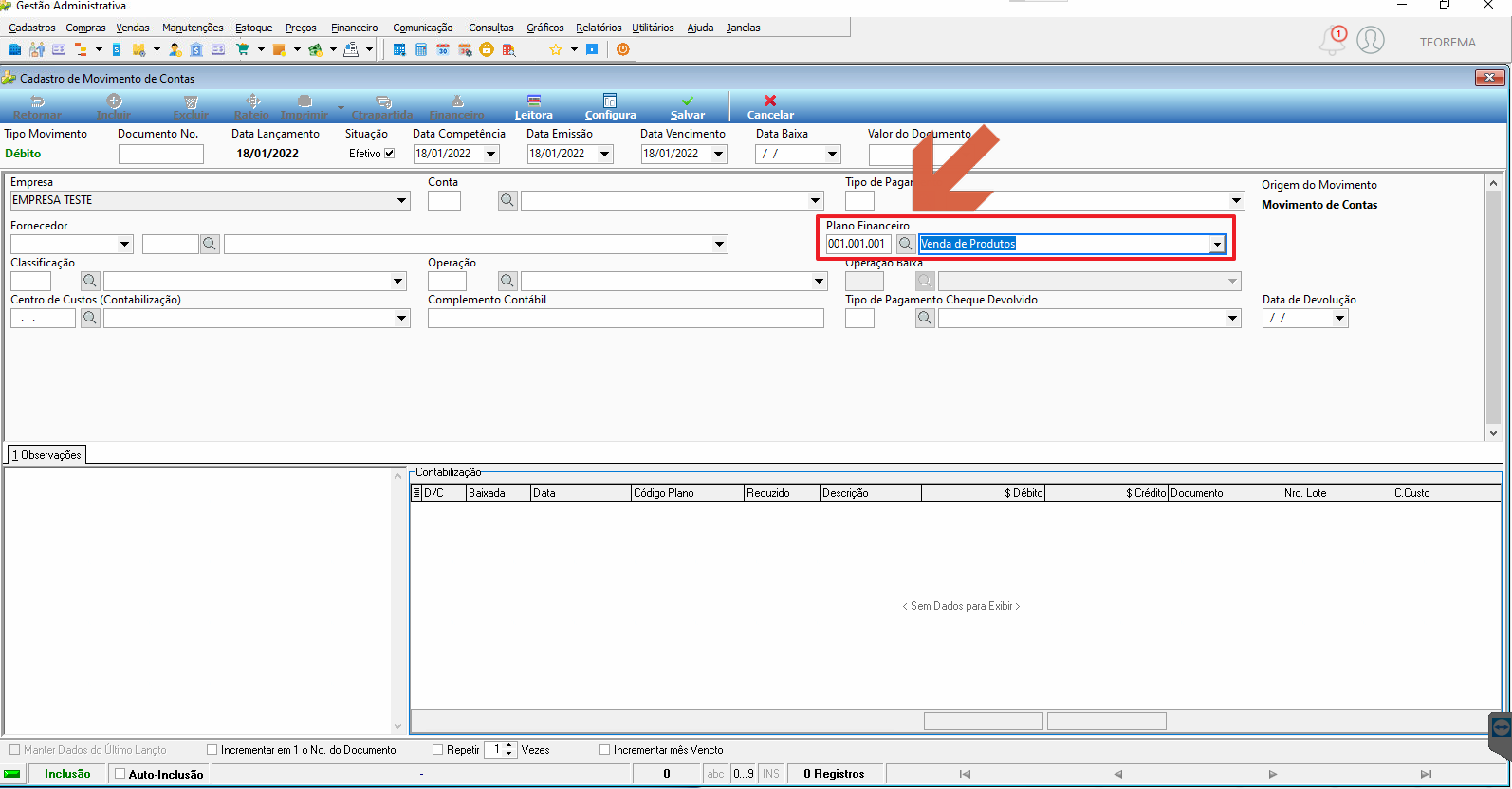The image size is (1512, 789).
Task: Open the Configura toolbar icon
Action: point(610,101)
